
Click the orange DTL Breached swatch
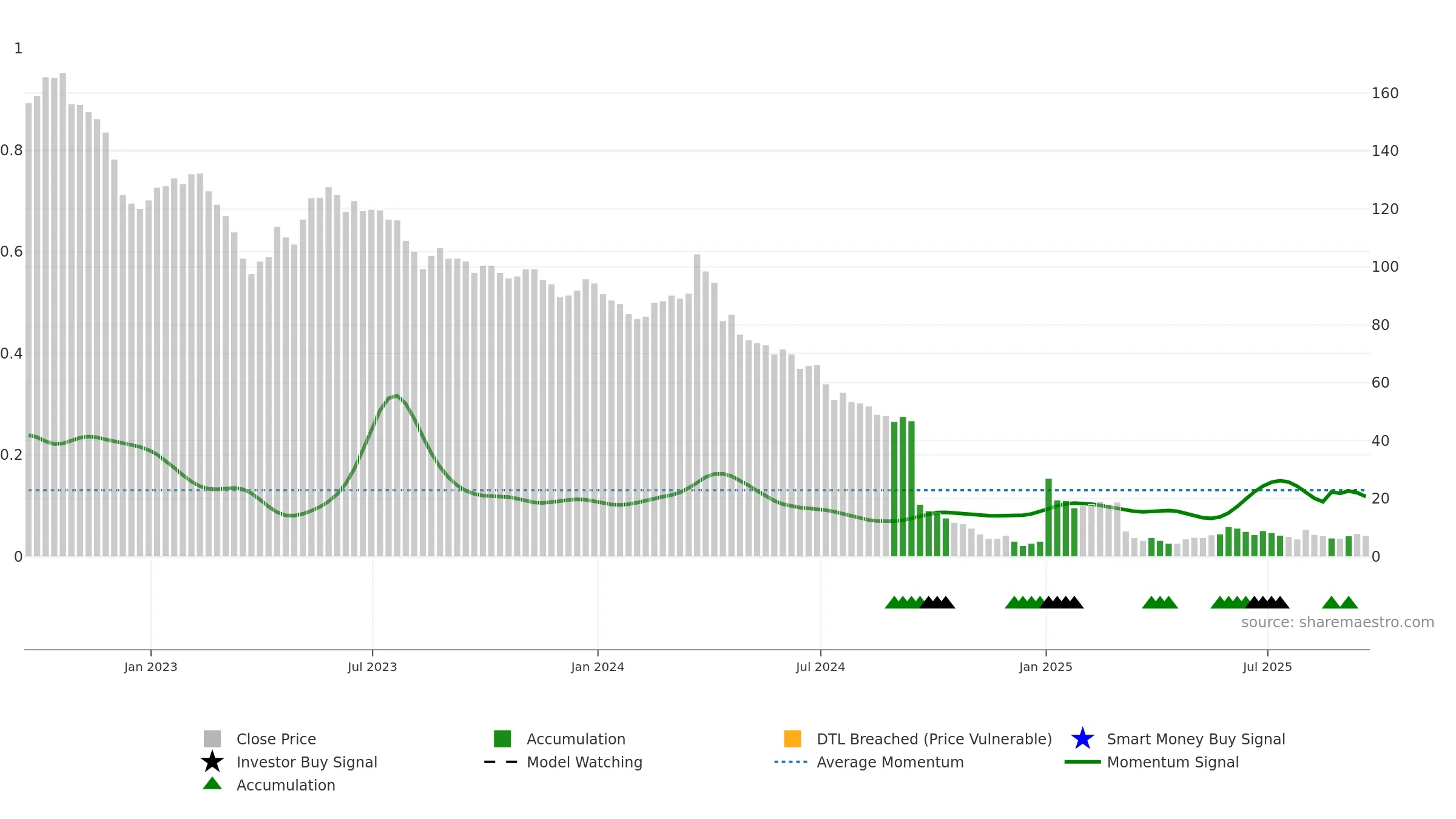(792, 739)
